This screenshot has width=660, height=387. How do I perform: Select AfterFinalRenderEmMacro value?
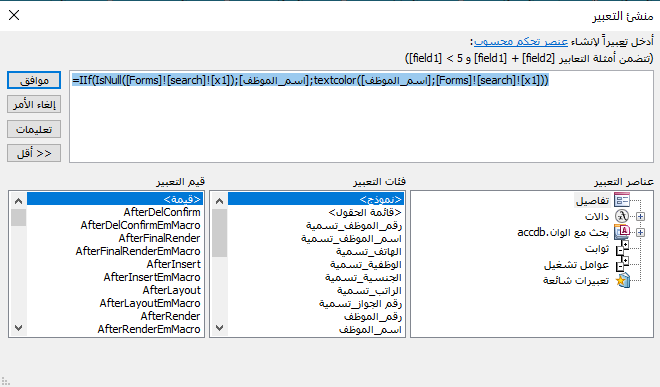point(115,251)
